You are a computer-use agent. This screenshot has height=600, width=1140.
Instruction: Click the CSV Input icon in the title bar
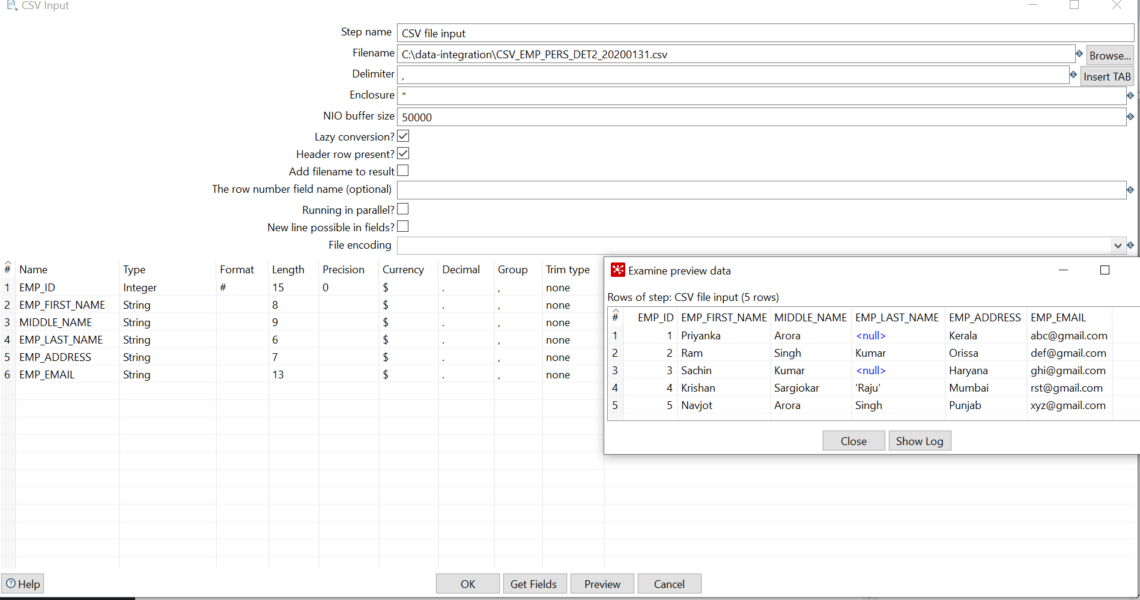tap(9, 6)
